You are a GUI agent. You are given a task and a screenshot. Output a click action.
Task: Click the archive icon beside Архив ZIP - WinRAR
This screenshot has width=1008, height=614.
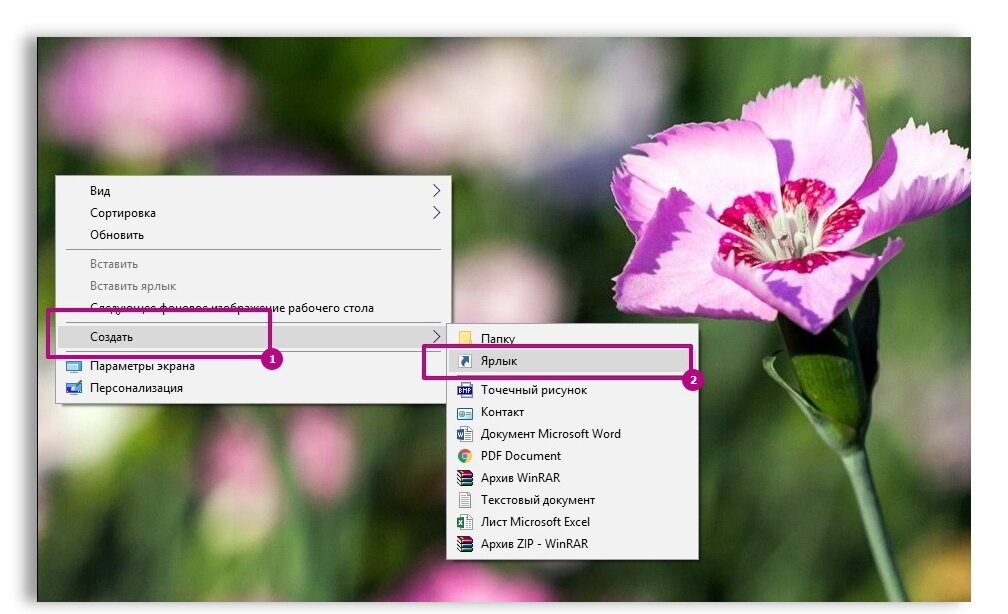[465, 544]
